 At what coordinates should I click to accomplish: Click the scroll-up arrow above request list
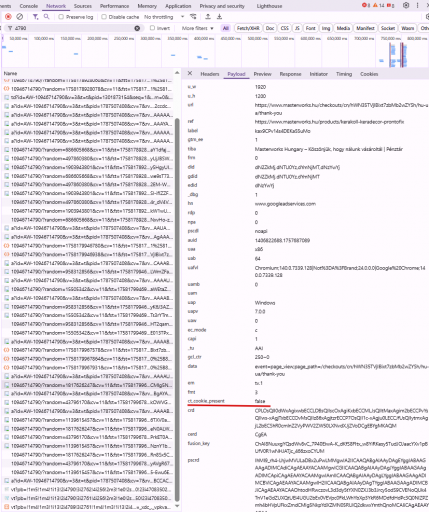point(177,73)
